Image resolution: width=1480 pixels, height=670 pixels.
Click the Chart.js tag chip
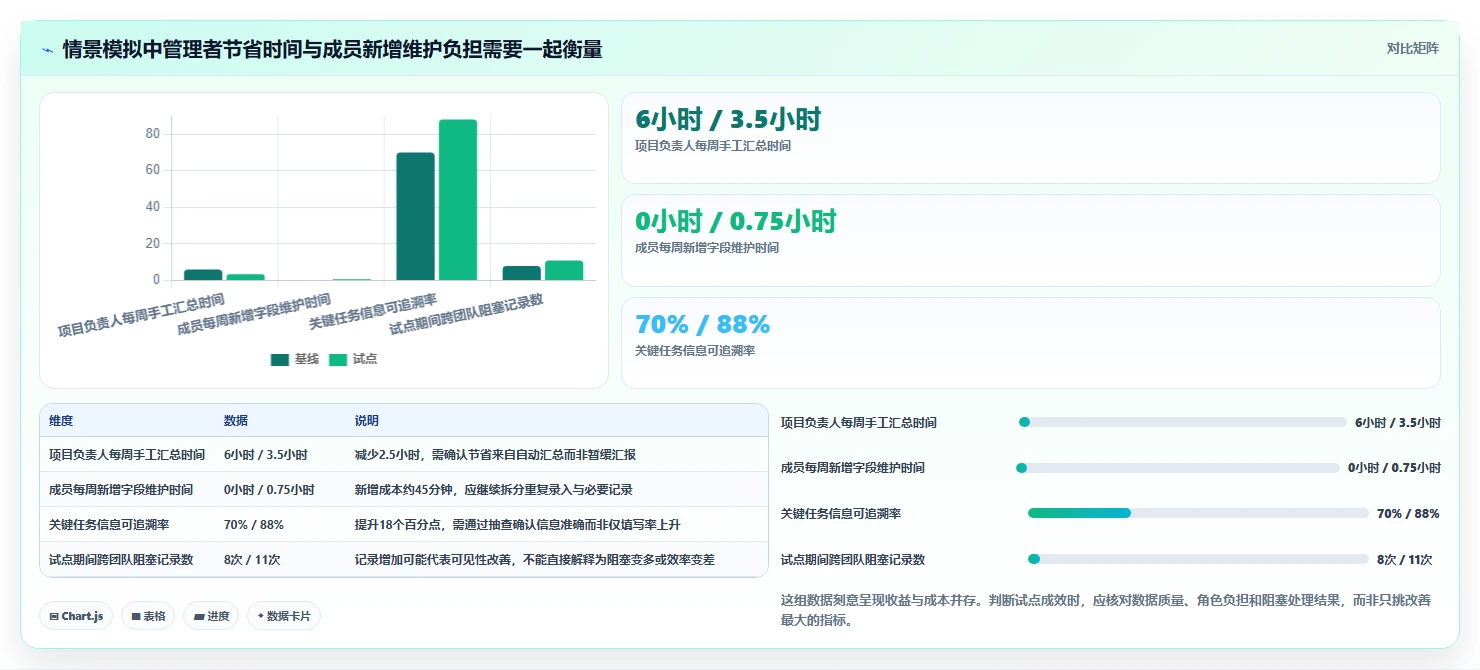pyautogui.click(x=76, y=616)
